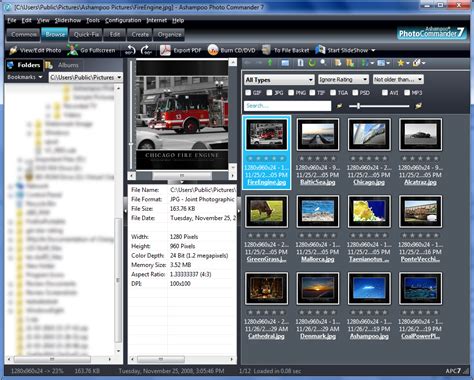The image size is (474, 380).
Task: Click the back arrow in browser toolbar
Action: (248, 63)
